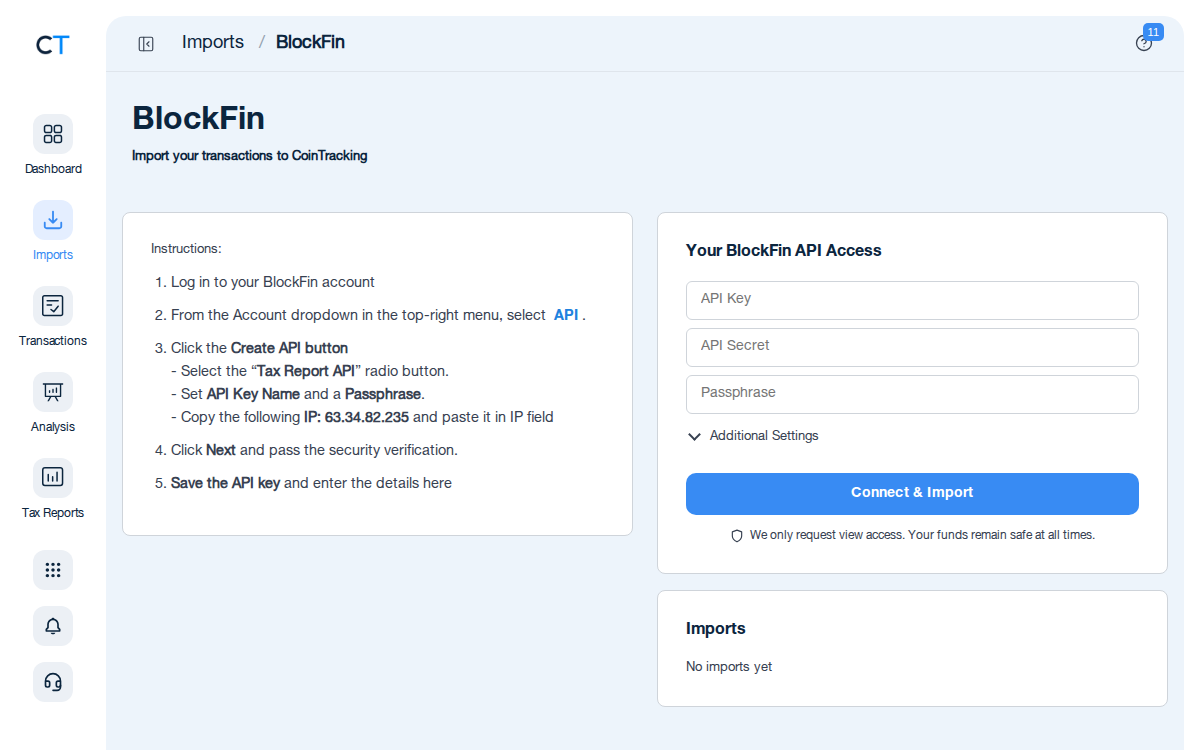The image size is (1200, 750).
Task: Select the Transactions label in sidebar
Action: [53, 341]
